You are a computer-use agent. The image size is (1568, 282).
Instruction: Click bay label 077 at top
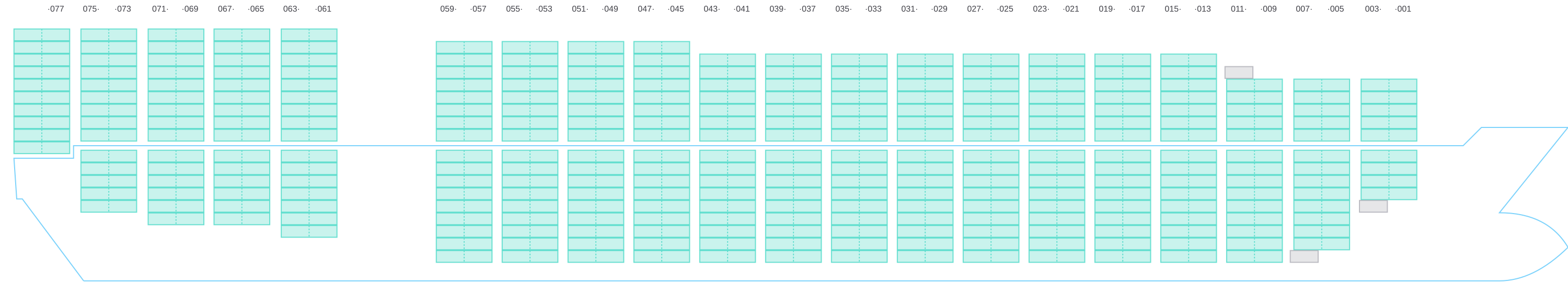[56, 9]
